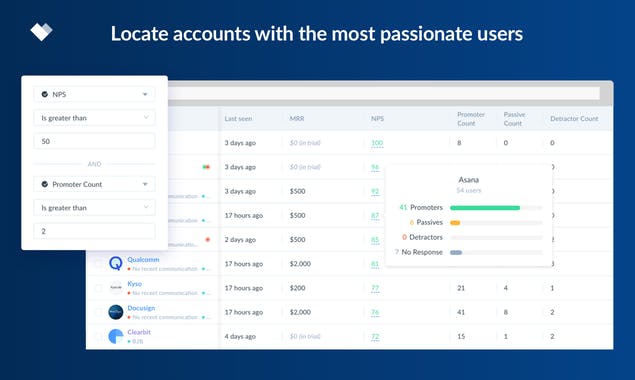The height and width of the screenshot is (380, 635).
Task: Click the check-circle icon beside Promoter Count filter
Action: point(45,184)
